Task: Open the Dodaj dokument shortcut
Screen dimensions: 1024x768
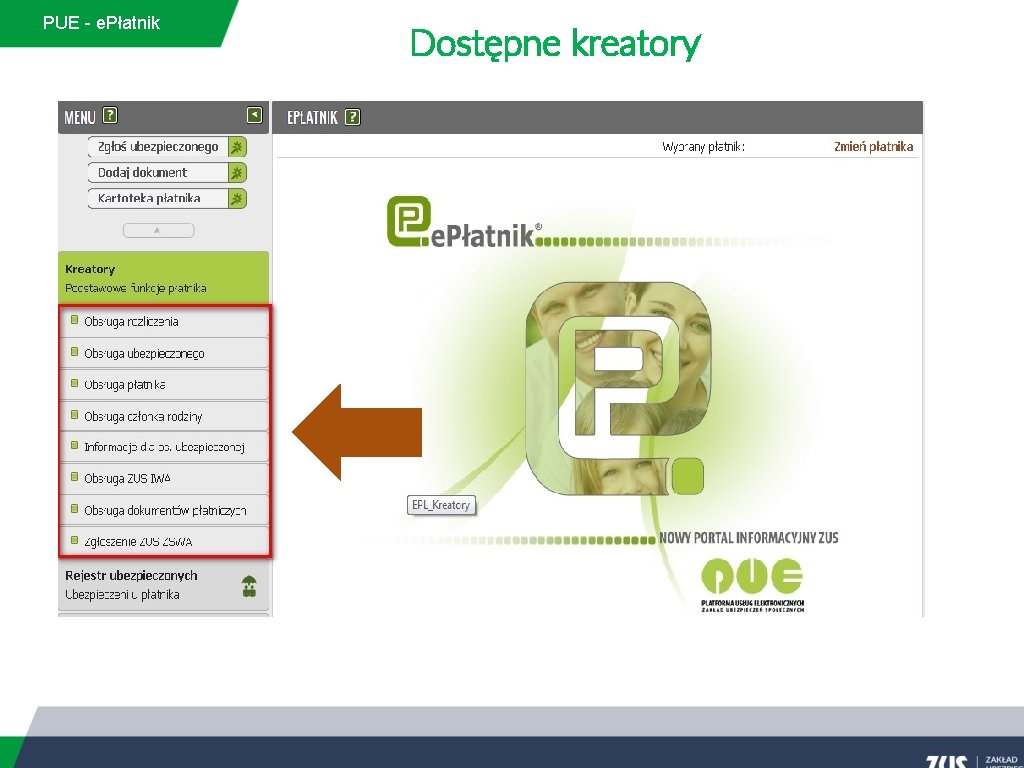Action: 158,173
